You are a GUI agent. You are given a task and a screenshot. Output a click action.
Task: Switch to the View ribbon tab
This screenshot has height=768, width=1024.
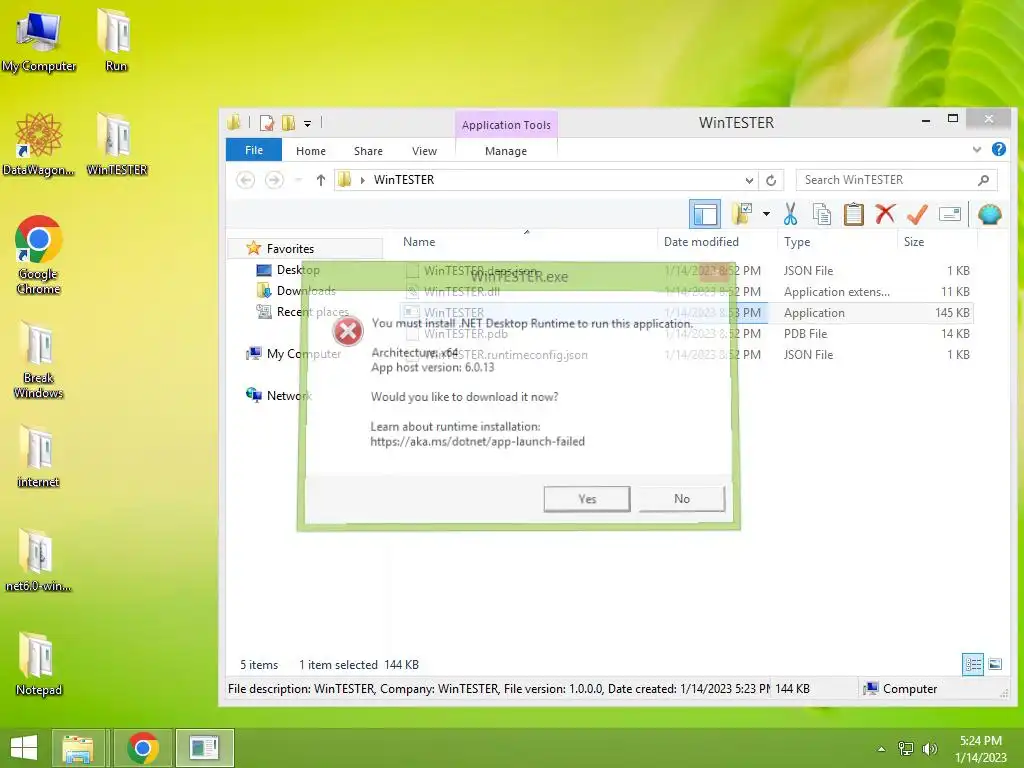pos(424,151)
